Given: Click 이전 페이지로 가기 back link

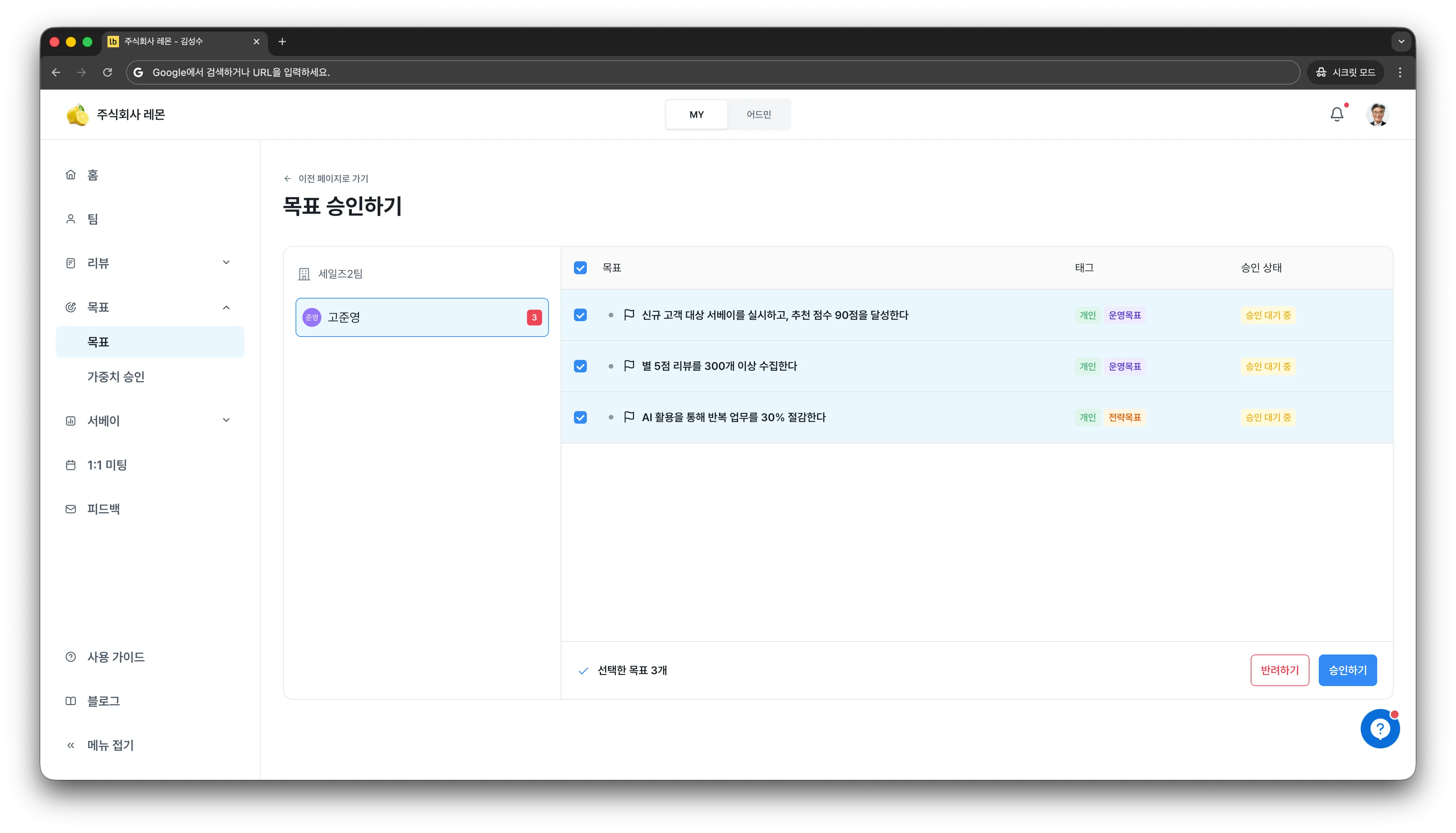Looking at the screenshot, I should pyautogui.click(x=326, y=178).
